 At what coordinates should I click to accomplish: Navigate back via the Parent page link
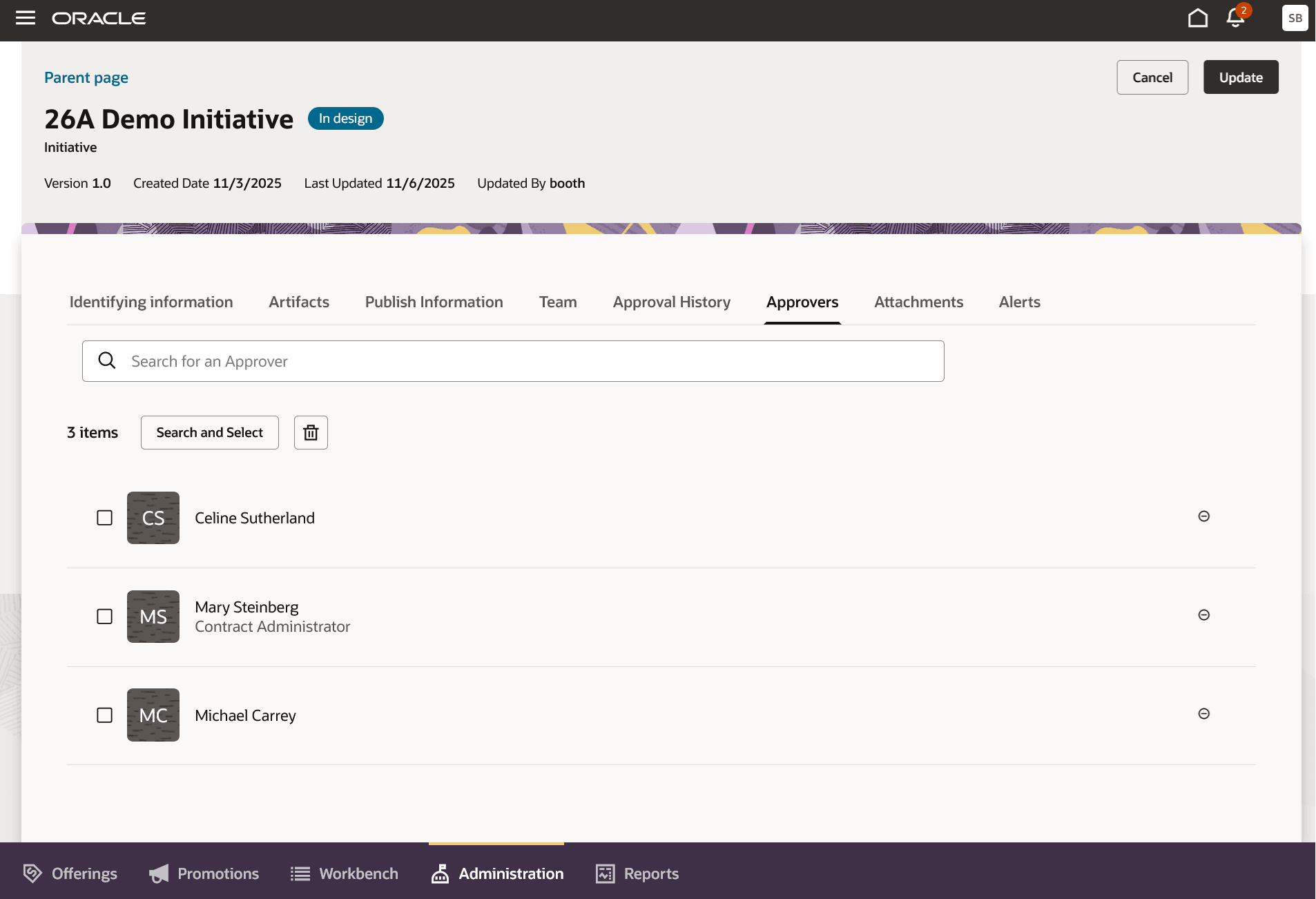[86, 77]
